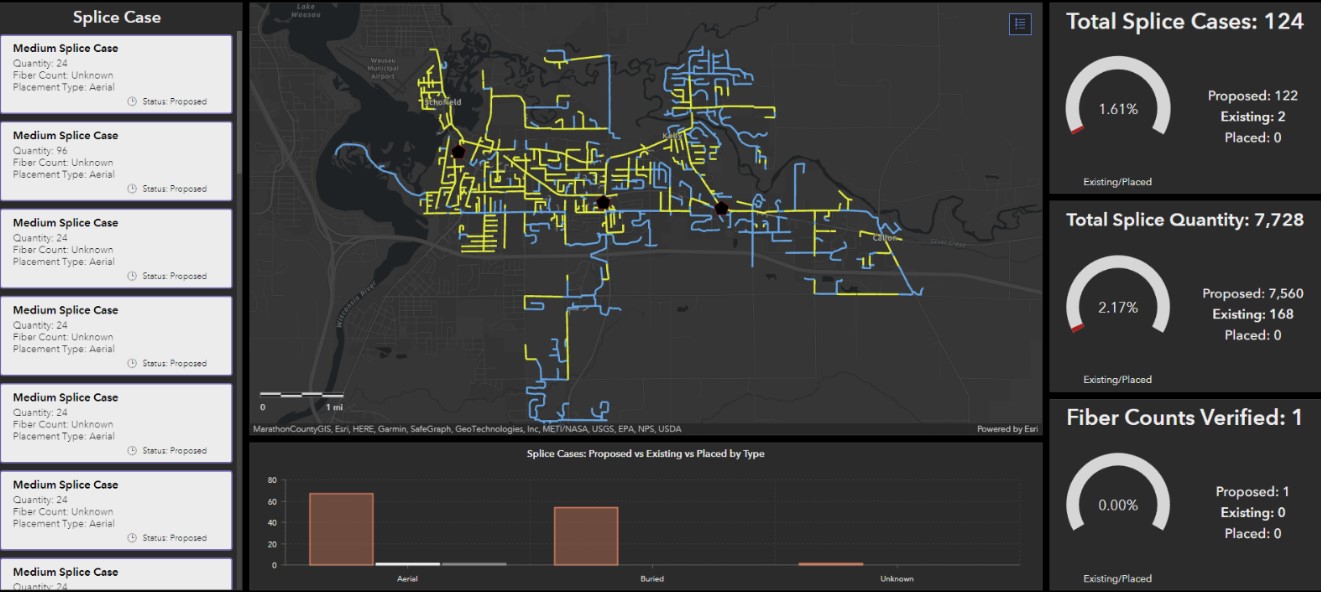This screenshot has width=1321, height=592.
Task: Click the Aerial proposed orange bar
Action: pos(342,529)
